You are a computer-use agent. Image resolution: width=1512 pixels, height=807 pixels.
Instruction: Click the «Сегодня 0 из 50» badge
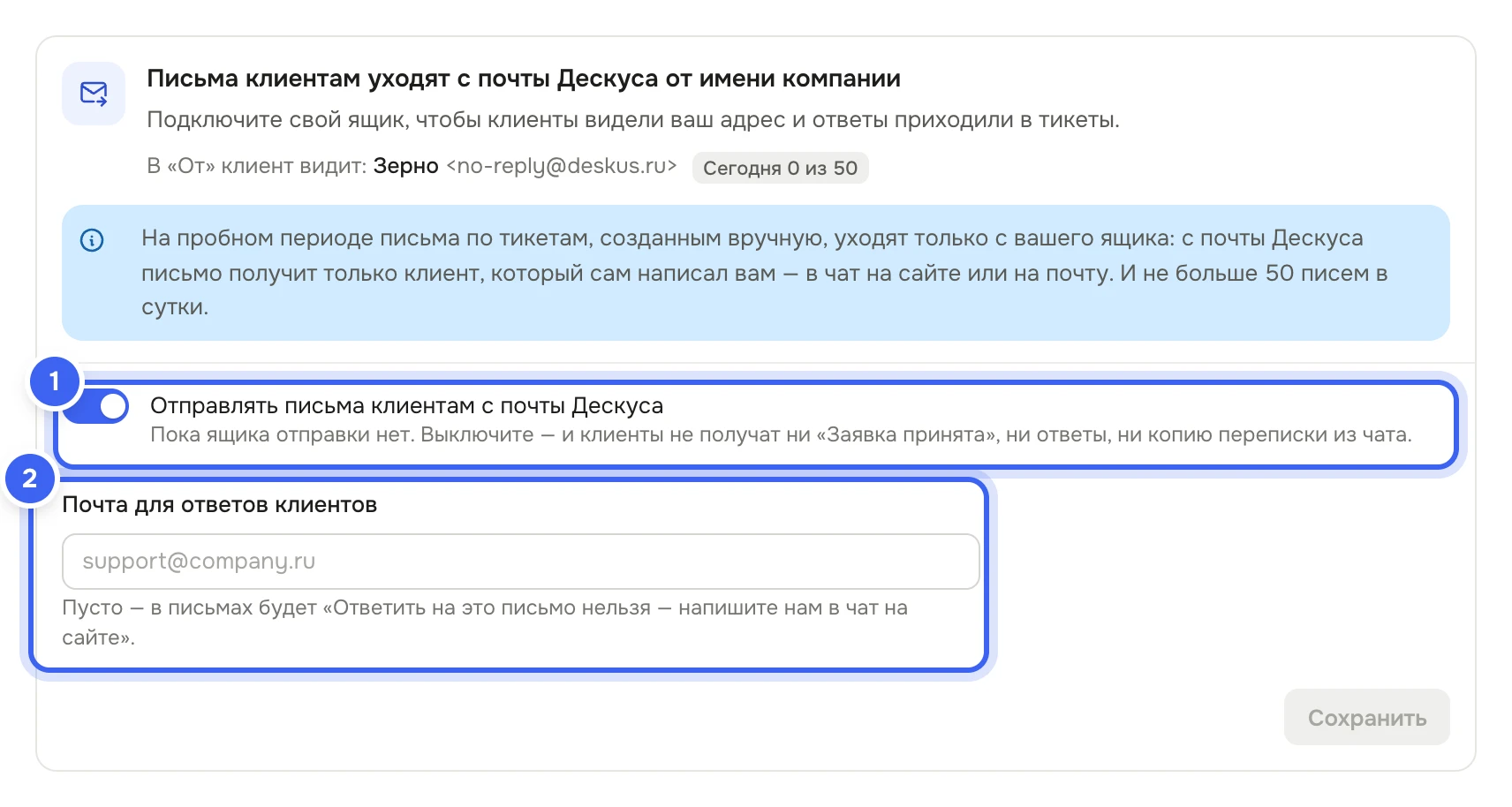[780, 168]
